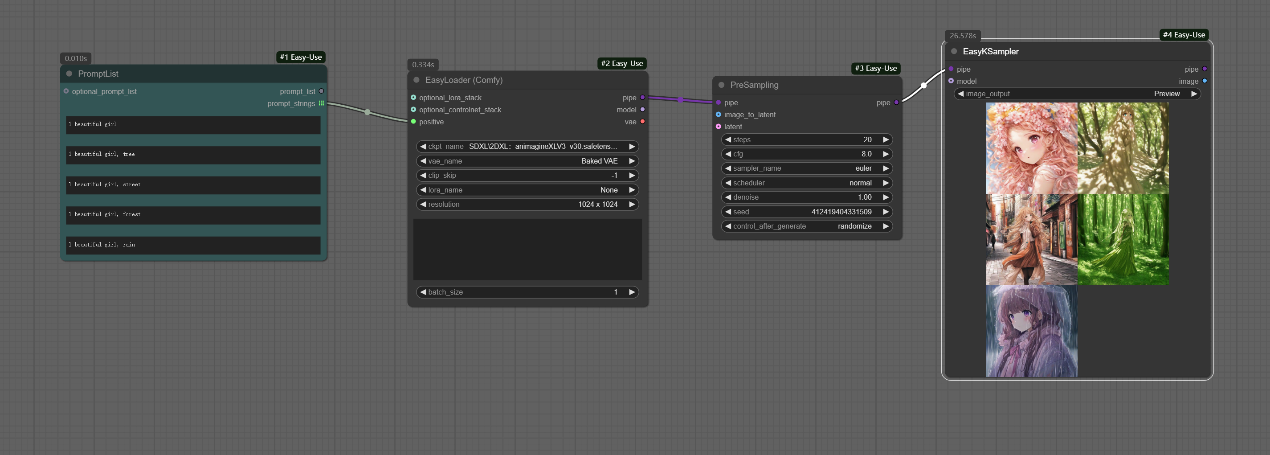The image size is (1270, 455).
Task: Click the pink latent input port
Action: [718, 127]
